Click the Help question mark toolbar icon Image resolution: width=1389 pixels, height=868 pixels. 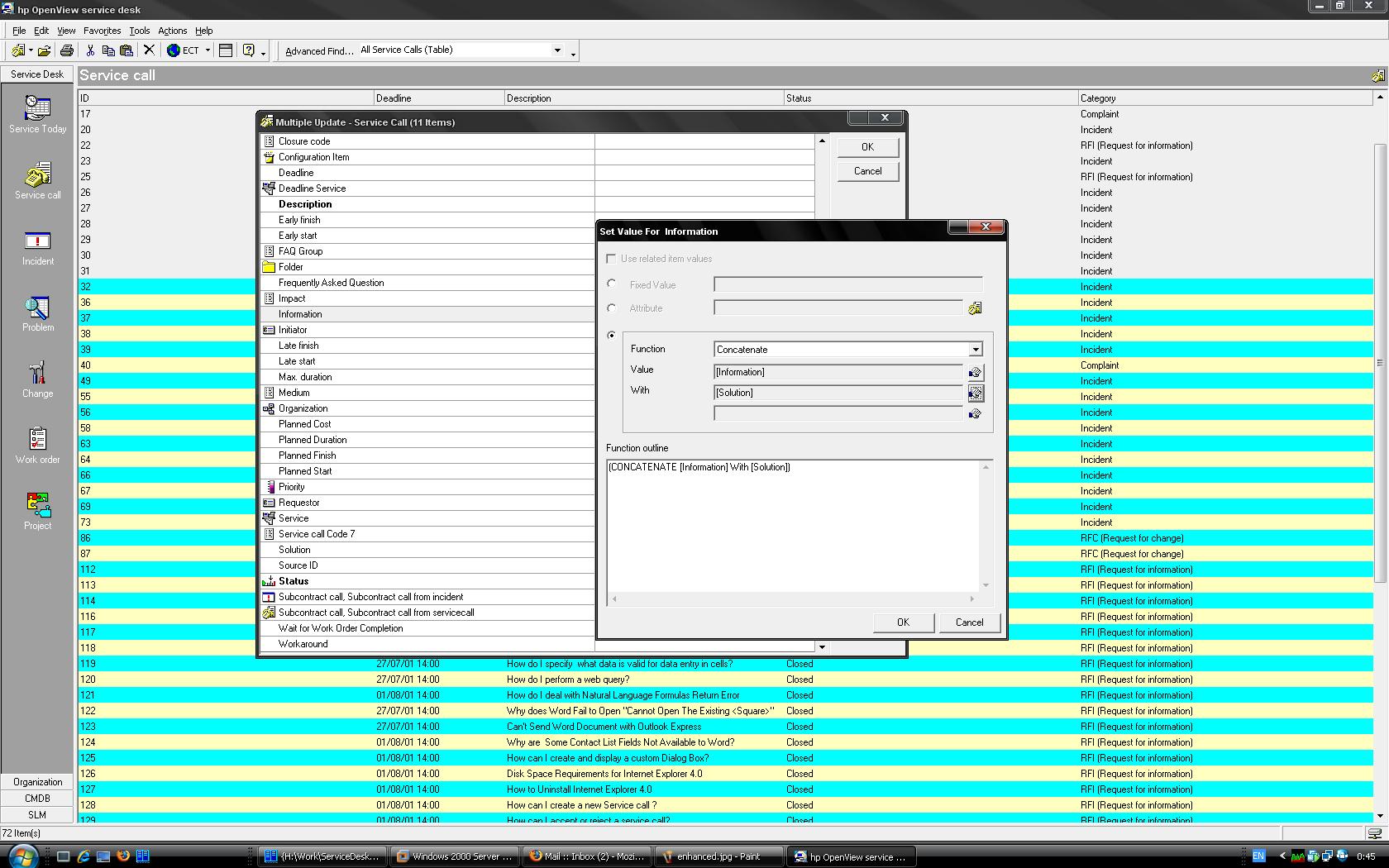[x=248, y=50]
